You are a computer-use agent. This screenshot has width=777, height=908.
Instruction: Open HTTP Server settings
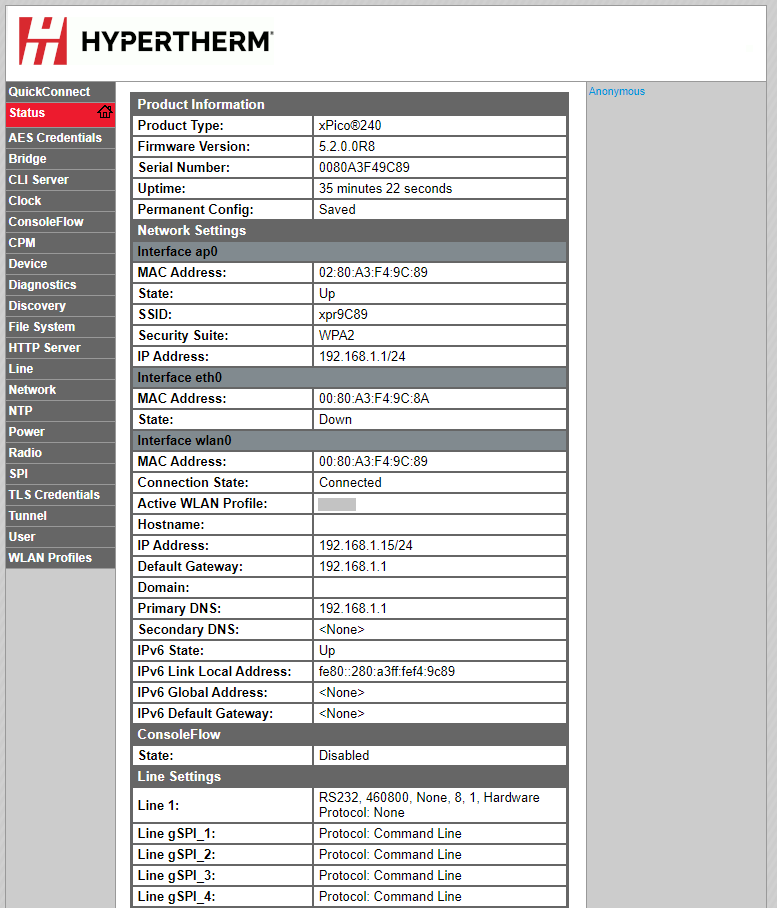pyautogui.click(x=45, y=348)
